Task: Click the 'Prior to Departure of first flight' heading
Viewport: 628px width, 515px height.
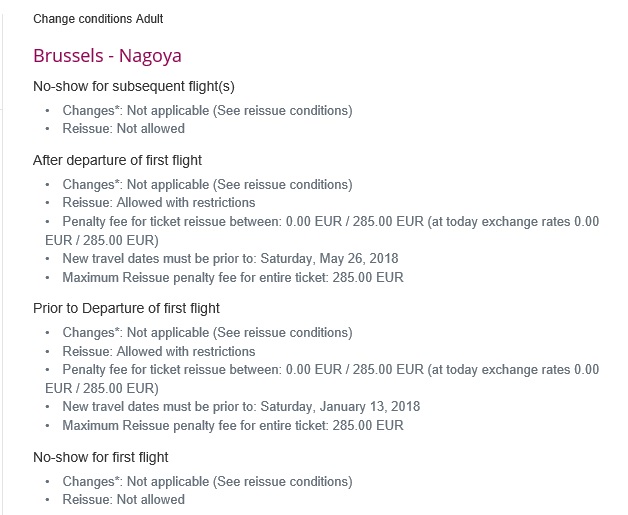Action: pos(127,308)
